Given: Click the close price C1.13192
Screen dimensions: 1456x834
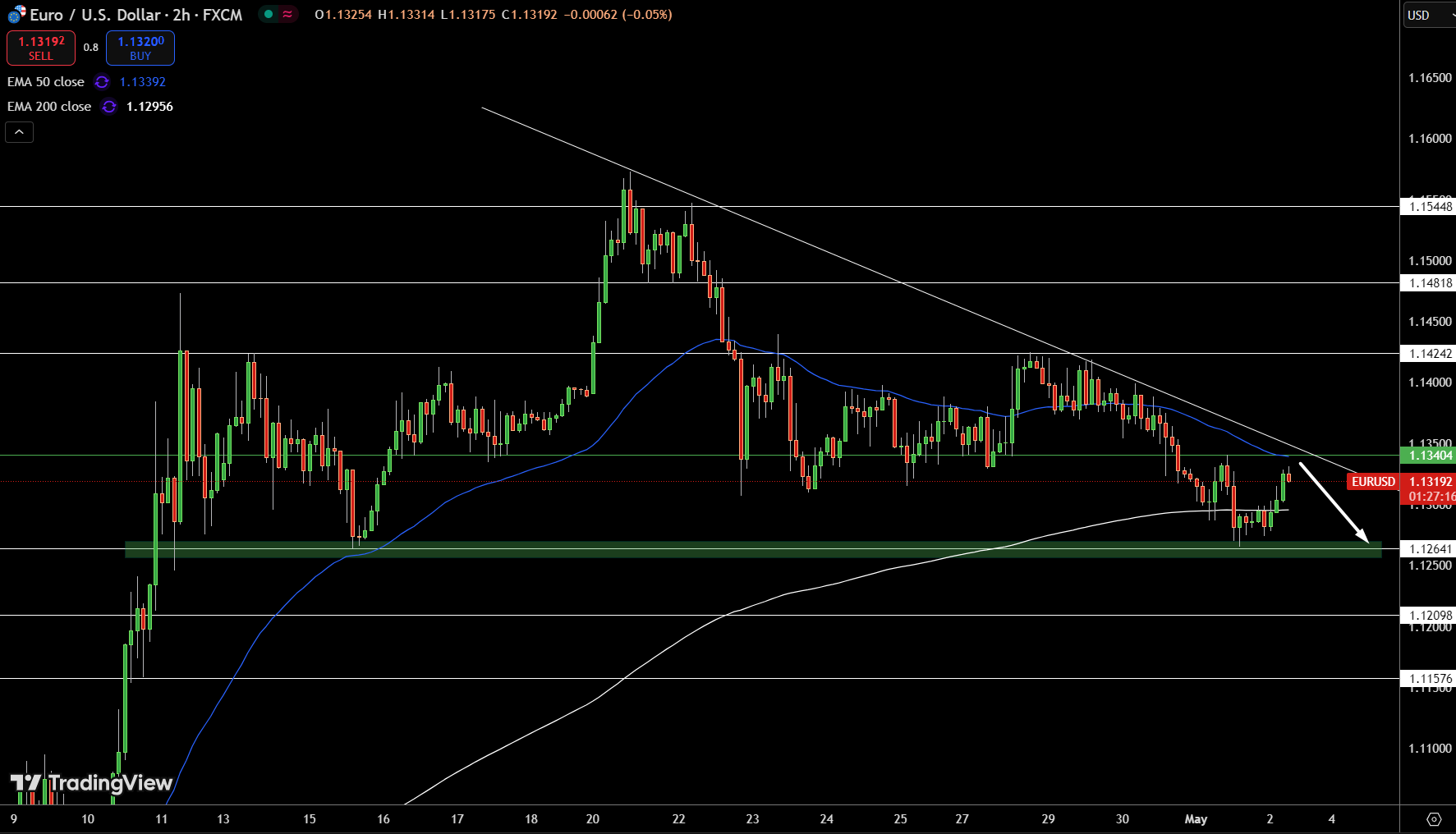Looking at the screenshot, I should (x=530, y=15).
